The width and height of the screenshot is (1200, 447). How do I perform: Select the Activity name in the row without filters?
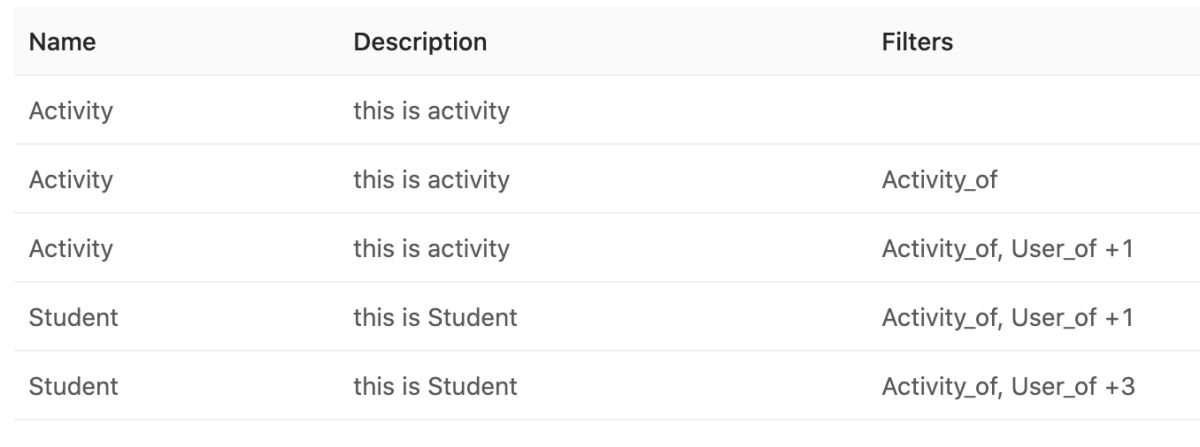click(71, 111)
